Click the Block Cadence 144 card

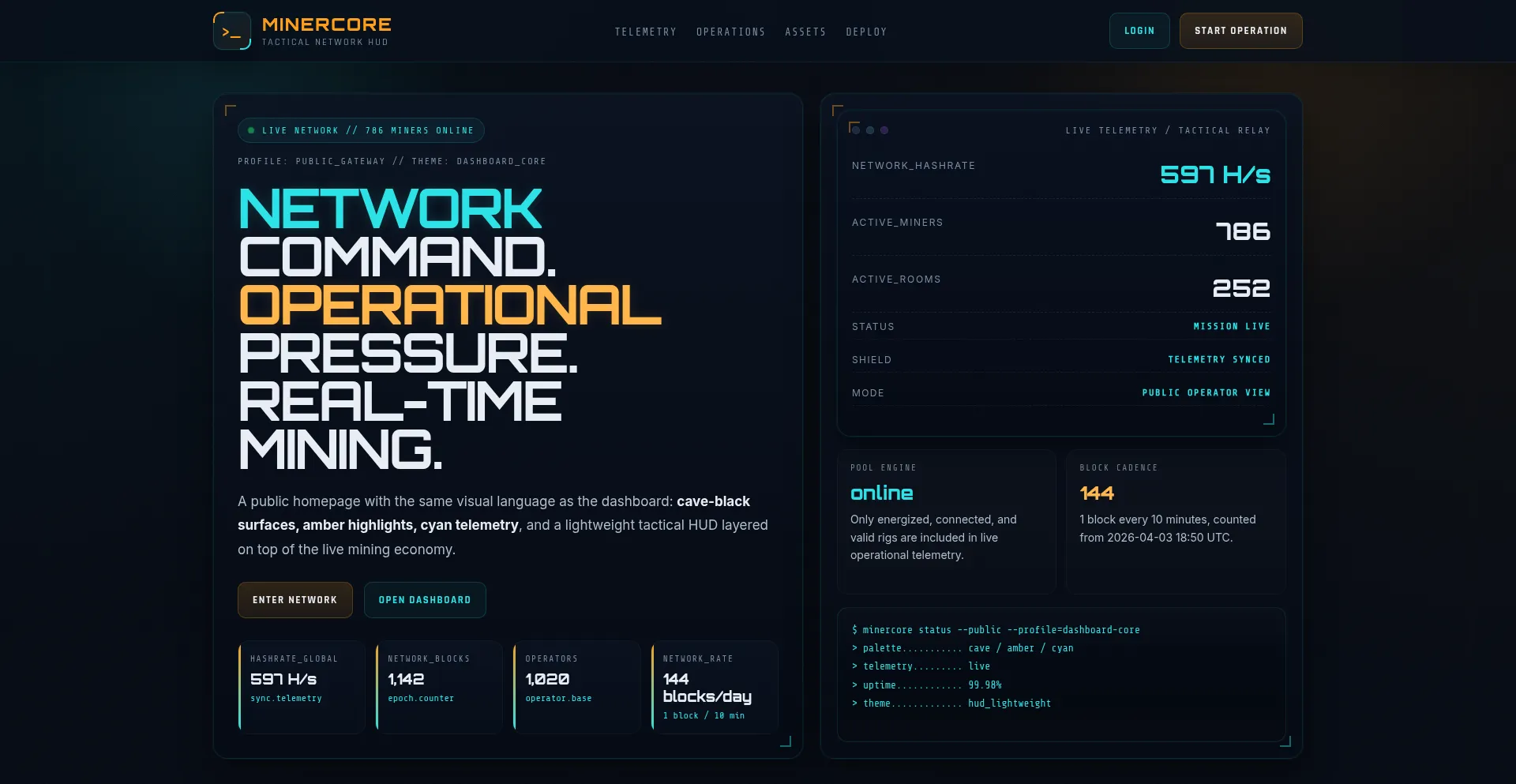click(x=1176, y=521)
